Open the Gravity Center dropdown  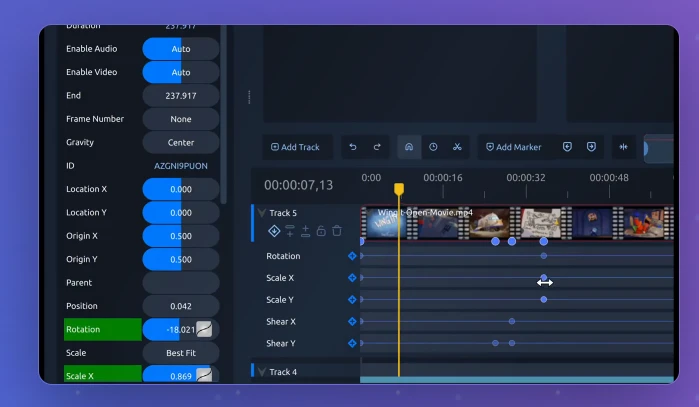(x=181, y=143)
